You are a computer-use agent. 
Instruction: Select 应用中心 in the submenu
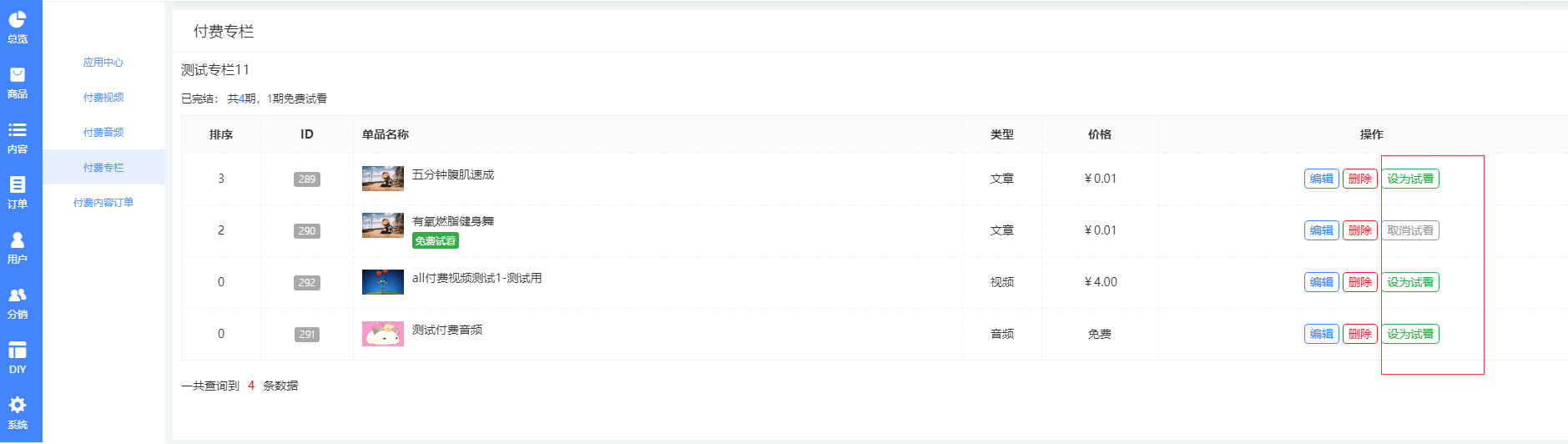(x=103, y=63)
